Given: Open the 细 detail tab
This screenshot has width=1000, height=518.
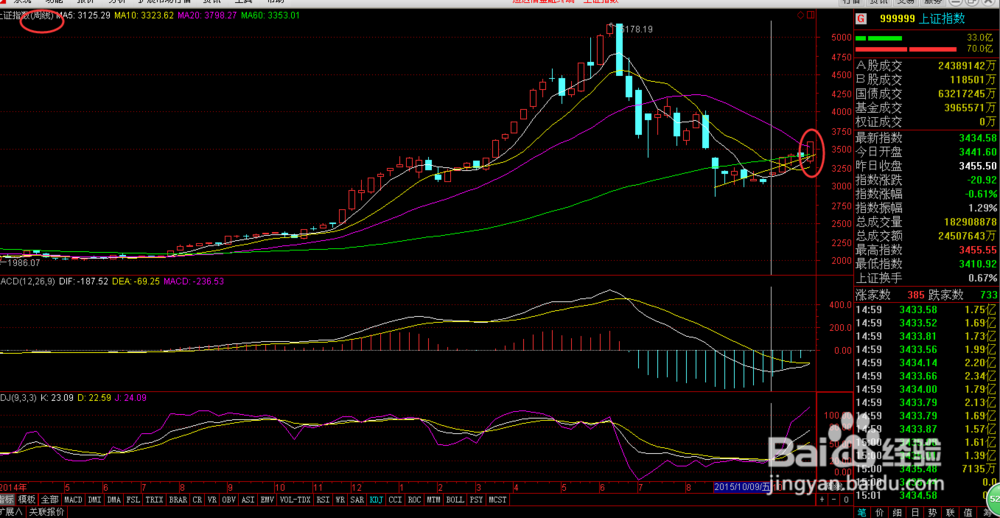Looking at the screenshot, I should [x=898, y=512].
